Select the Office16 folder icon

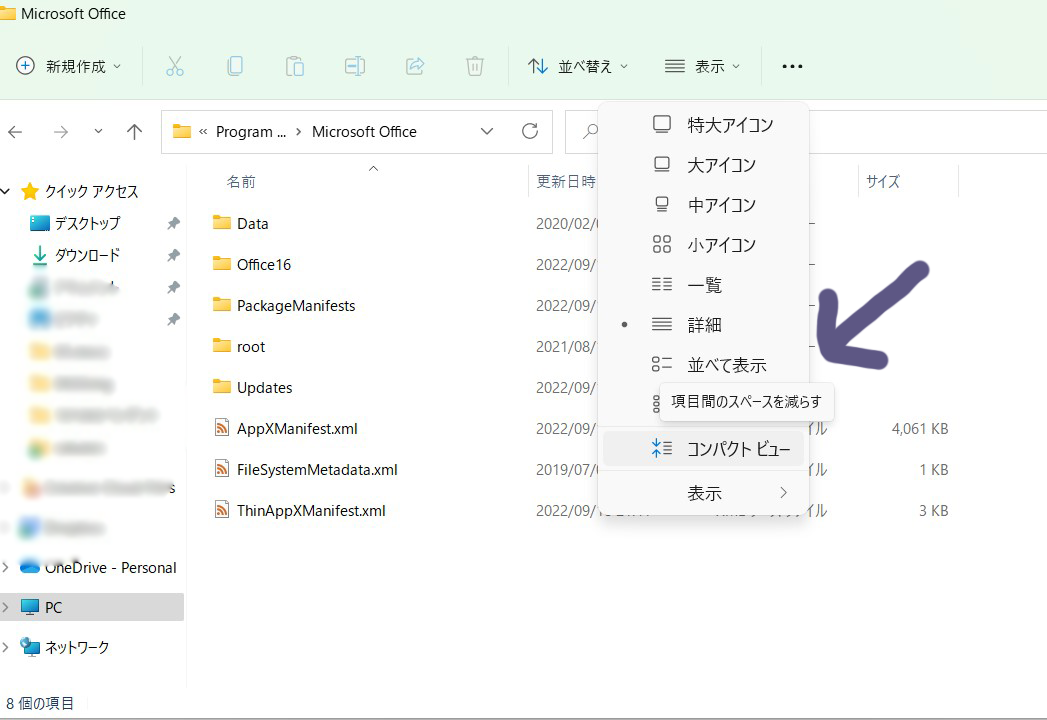click(x=222, y=263)
